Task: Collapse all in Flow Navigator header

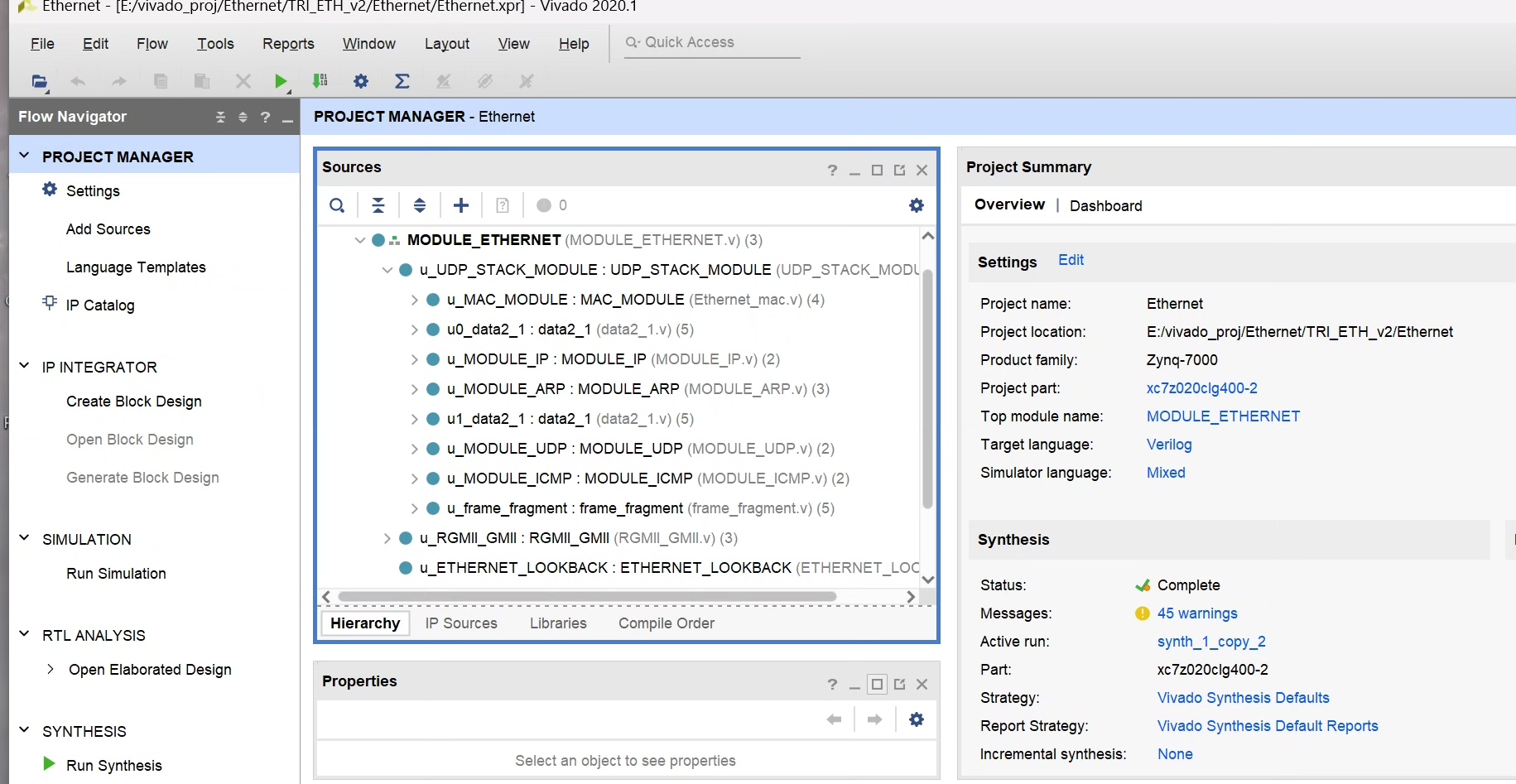Action: 220,117
